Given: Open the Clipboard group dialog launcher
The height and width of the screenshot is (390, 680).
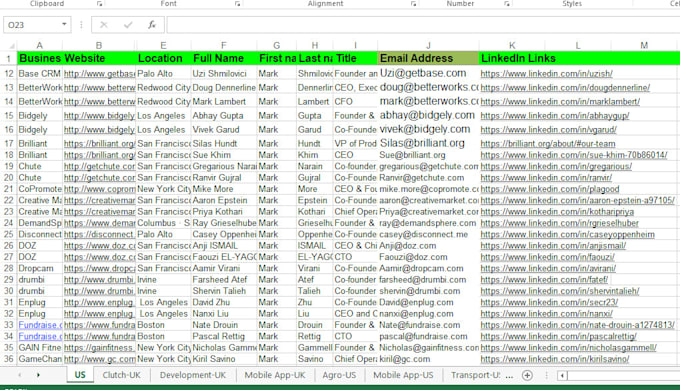Looking at the screenshot, I should (99, 3).
